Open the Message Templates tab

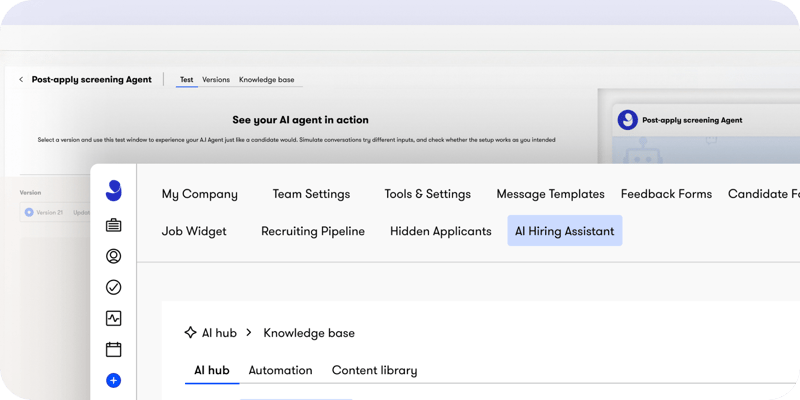[551, 194]
